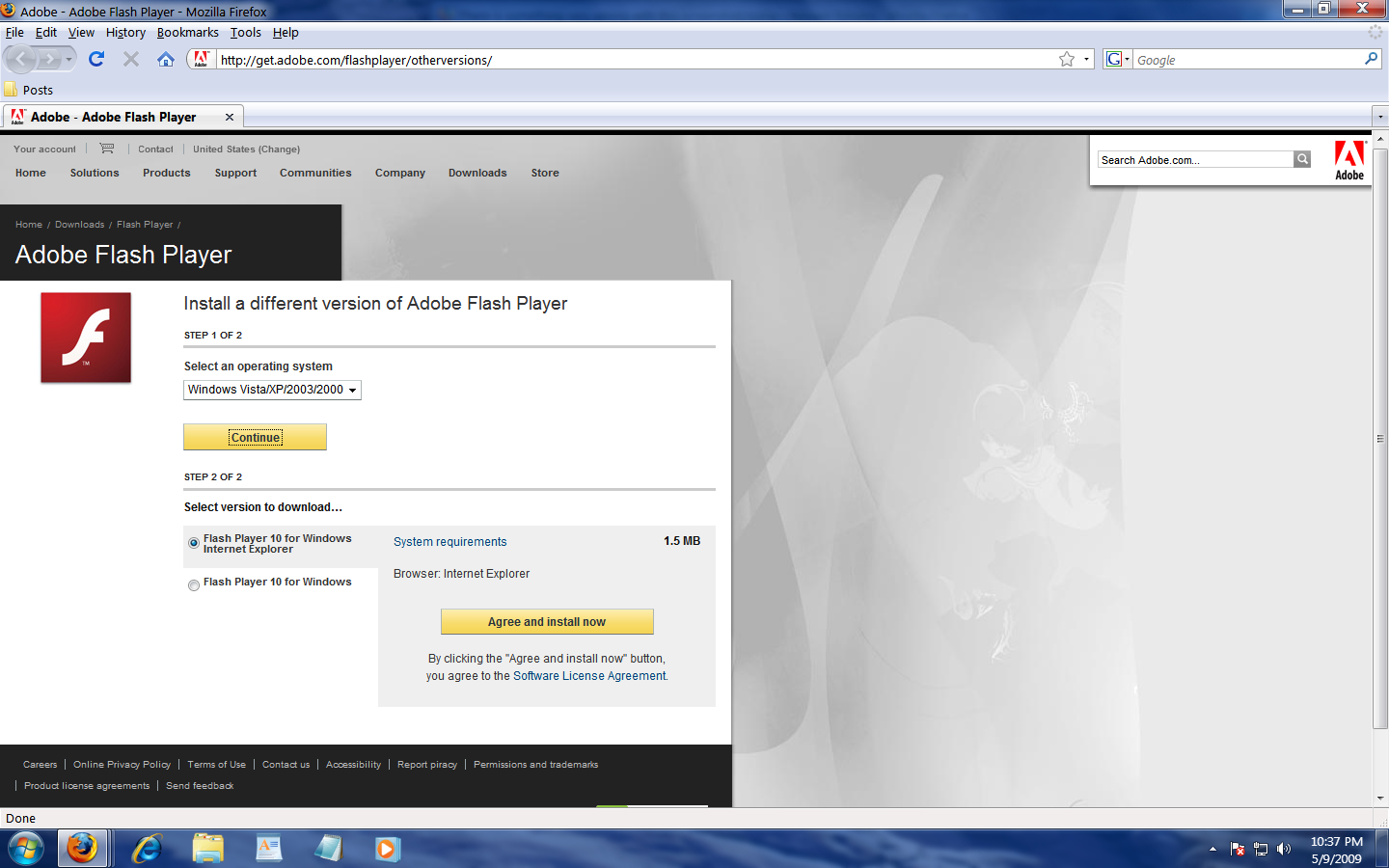The image size is (1389, 868).
Task: Click the notebook taskbar icon
Action: tap(328, 849)
